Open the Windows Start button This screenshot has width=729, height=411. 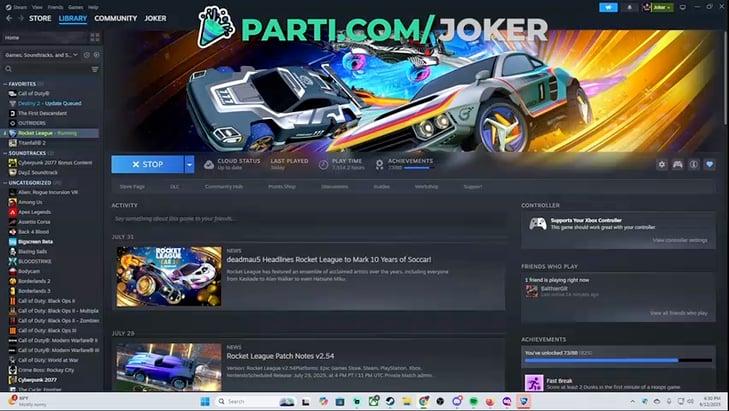coord(205,401)
